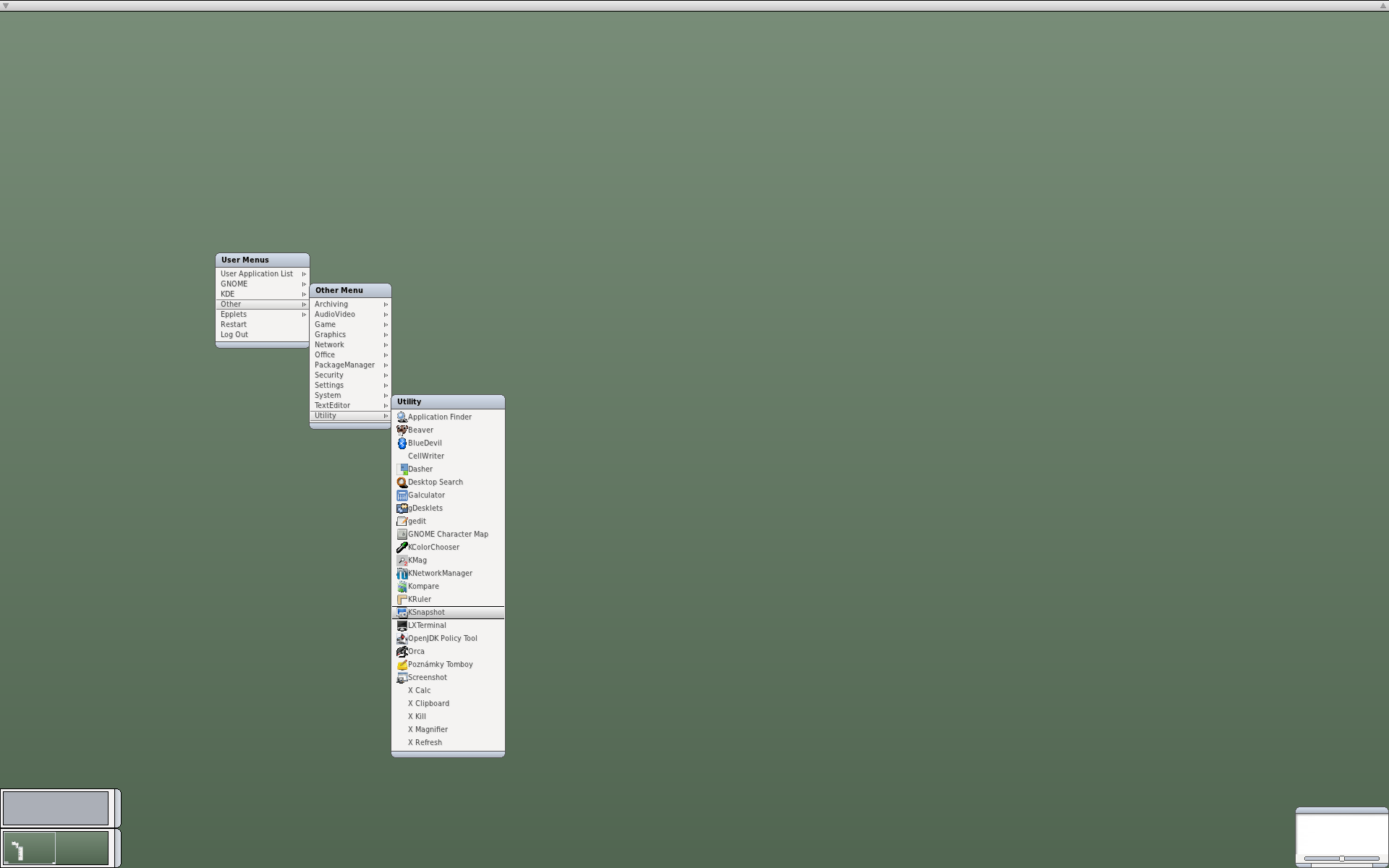This screenshot has width=1389, height=868.
Task: Click the Other Menu title bar
Action: (x=350, y=291)
